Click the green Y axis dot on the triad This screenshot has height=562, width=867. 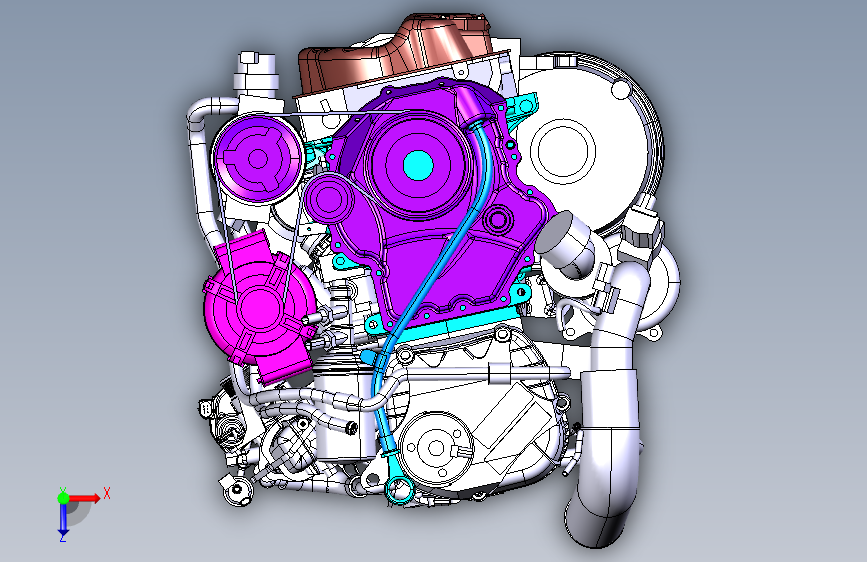pyautogui.click(x=63, y=497)
